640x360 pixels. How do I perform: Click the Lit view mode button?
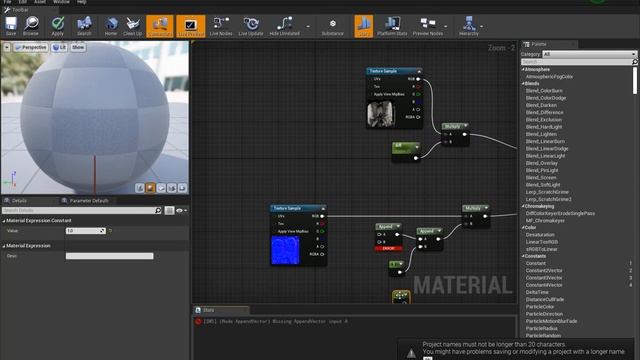[x=60, y=47]
